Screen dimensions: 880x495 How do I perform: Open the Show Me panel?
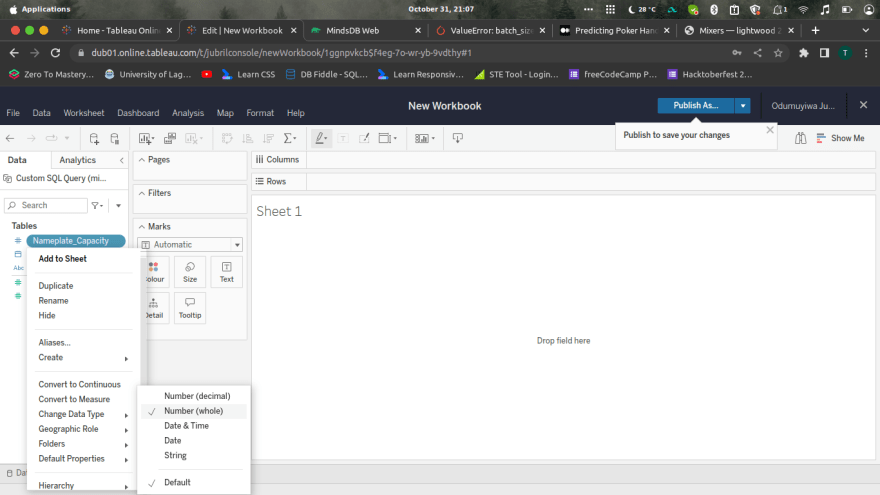click(840, 138)
